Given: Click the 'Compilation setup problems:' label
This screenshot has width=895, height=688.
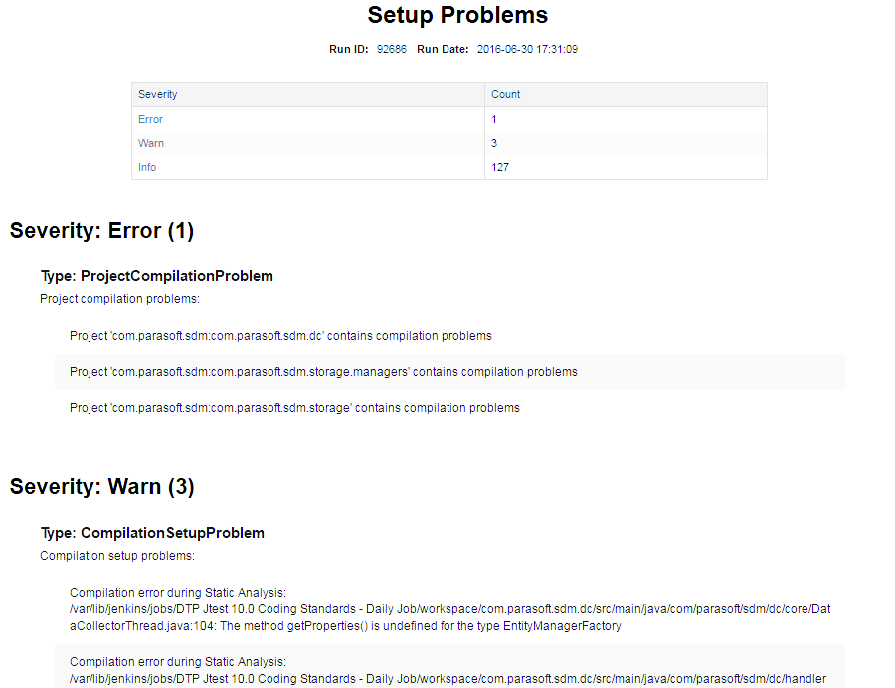Looking at the screenshot, I should click(x=118, y=556).
